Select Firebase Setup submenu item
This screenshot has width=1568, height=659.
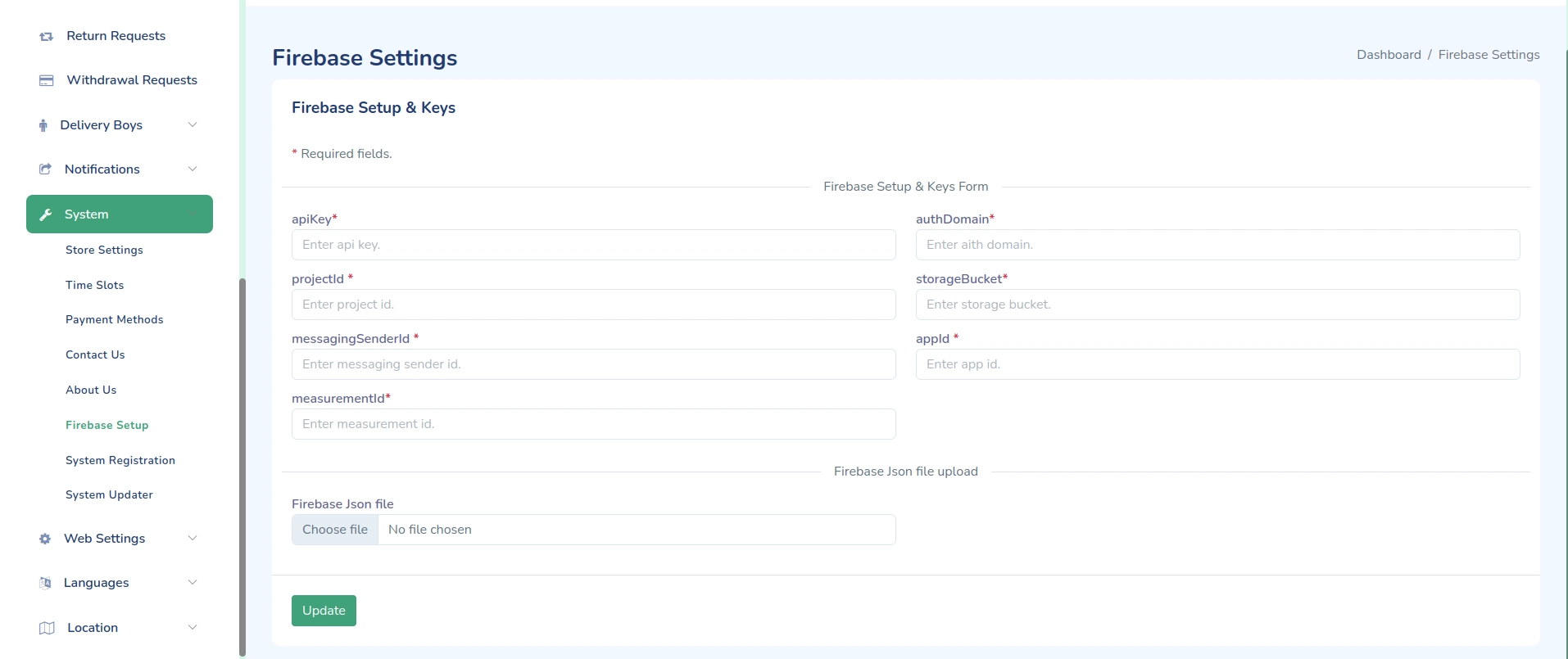[107, 425]
